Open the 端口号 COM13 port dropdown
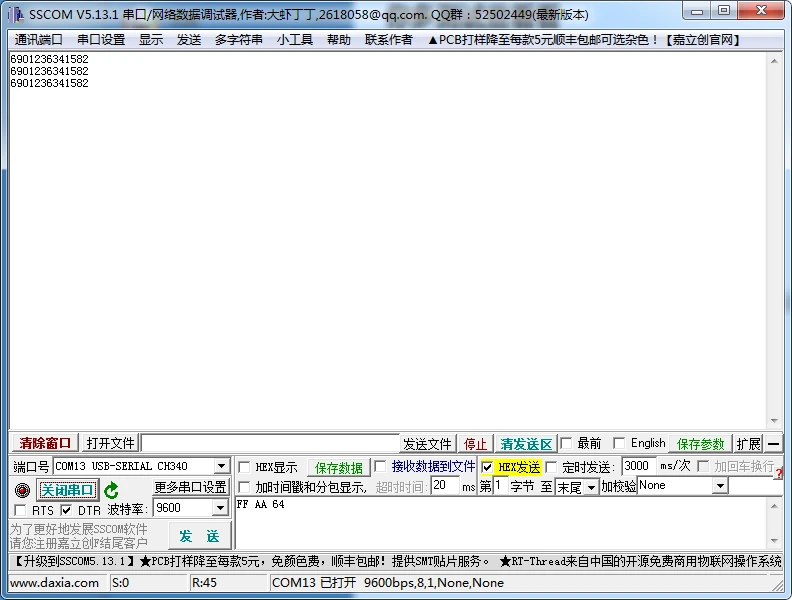792x600 pixels. [x=221, y=466]
